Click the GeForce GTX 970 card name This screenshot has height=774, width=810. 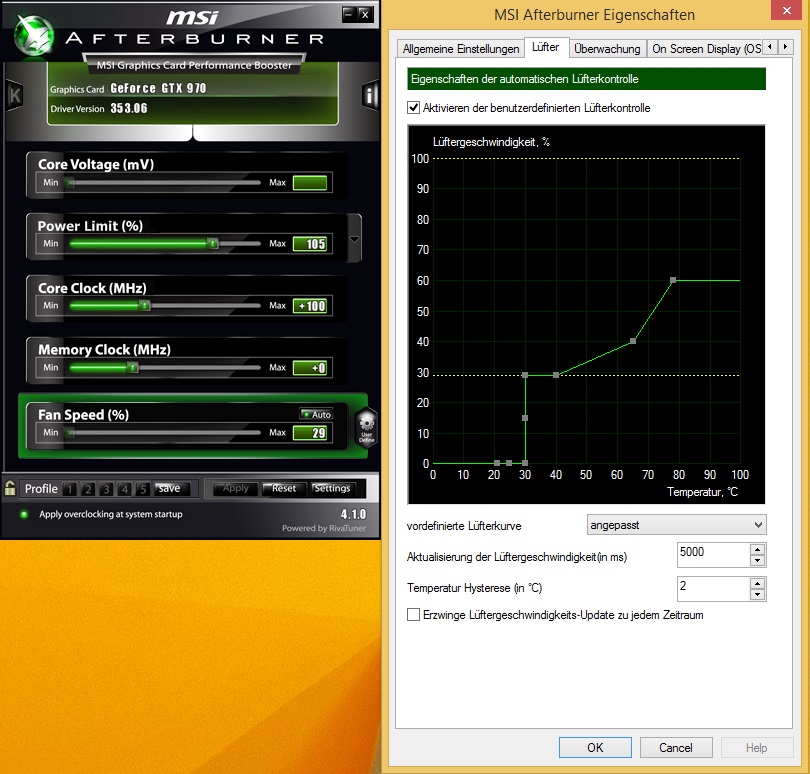point(158,88)
